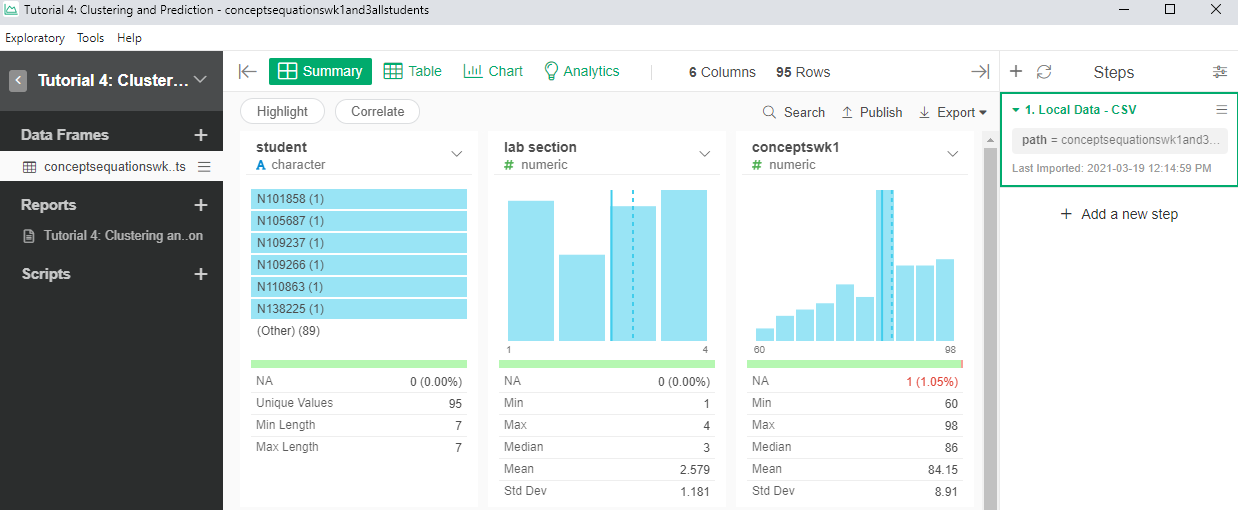Viewport: 1238px width, 510px height.
Task: Expand the student column dropdown
Action: (x=457, y=154)
